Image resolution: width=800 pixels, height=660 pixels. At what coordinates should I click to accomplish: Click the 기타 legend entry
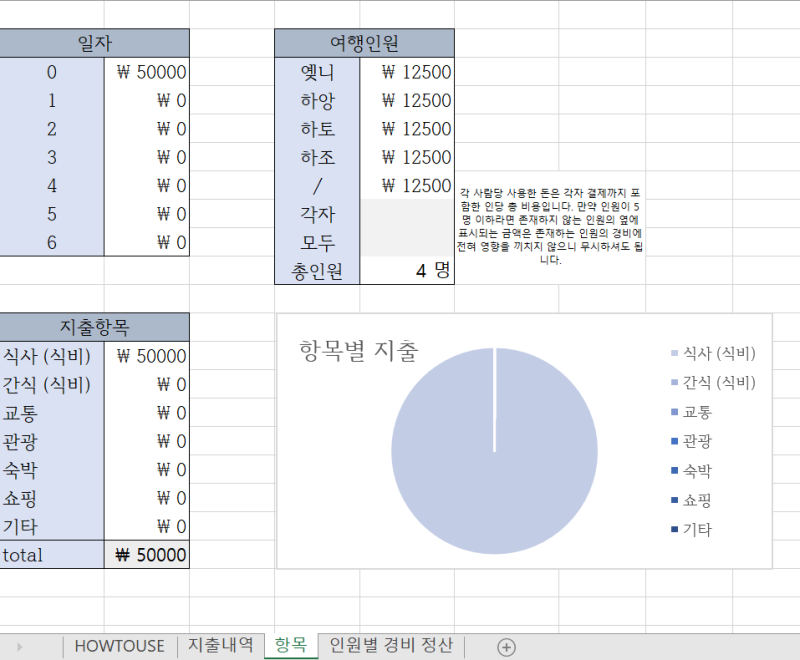click(692, 529)
